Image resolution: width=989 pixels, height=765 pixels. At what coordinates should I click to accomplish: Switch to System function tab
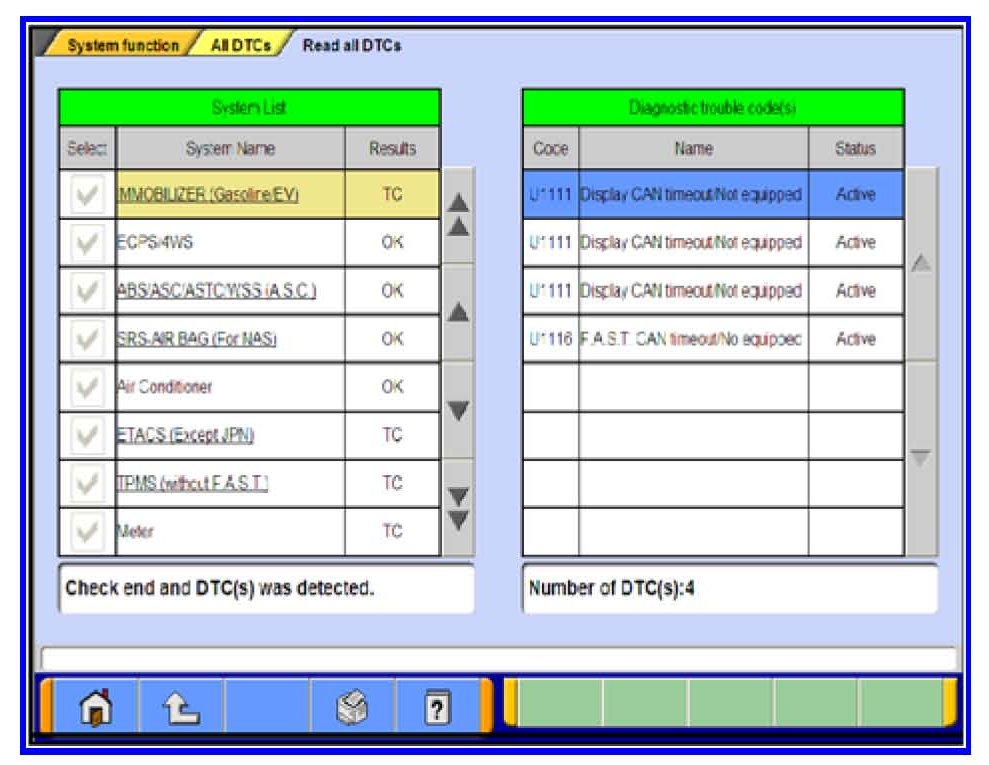(x=122, y=46)
